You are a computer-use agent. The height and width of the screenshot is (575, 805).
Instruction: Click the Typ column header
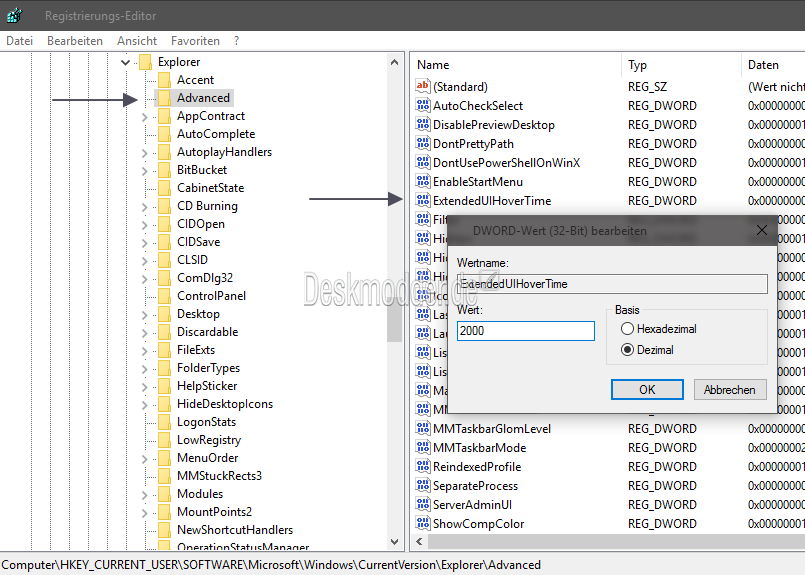point(638,65)
